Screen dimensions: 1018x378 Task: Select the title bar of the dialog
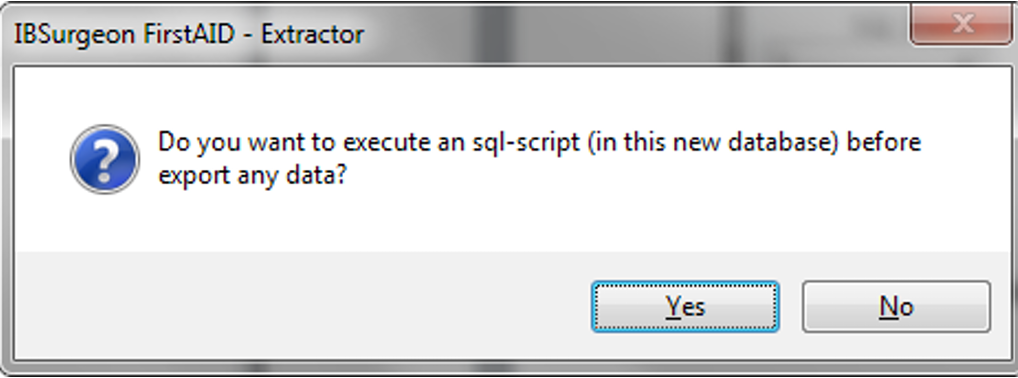click(454, 34)
